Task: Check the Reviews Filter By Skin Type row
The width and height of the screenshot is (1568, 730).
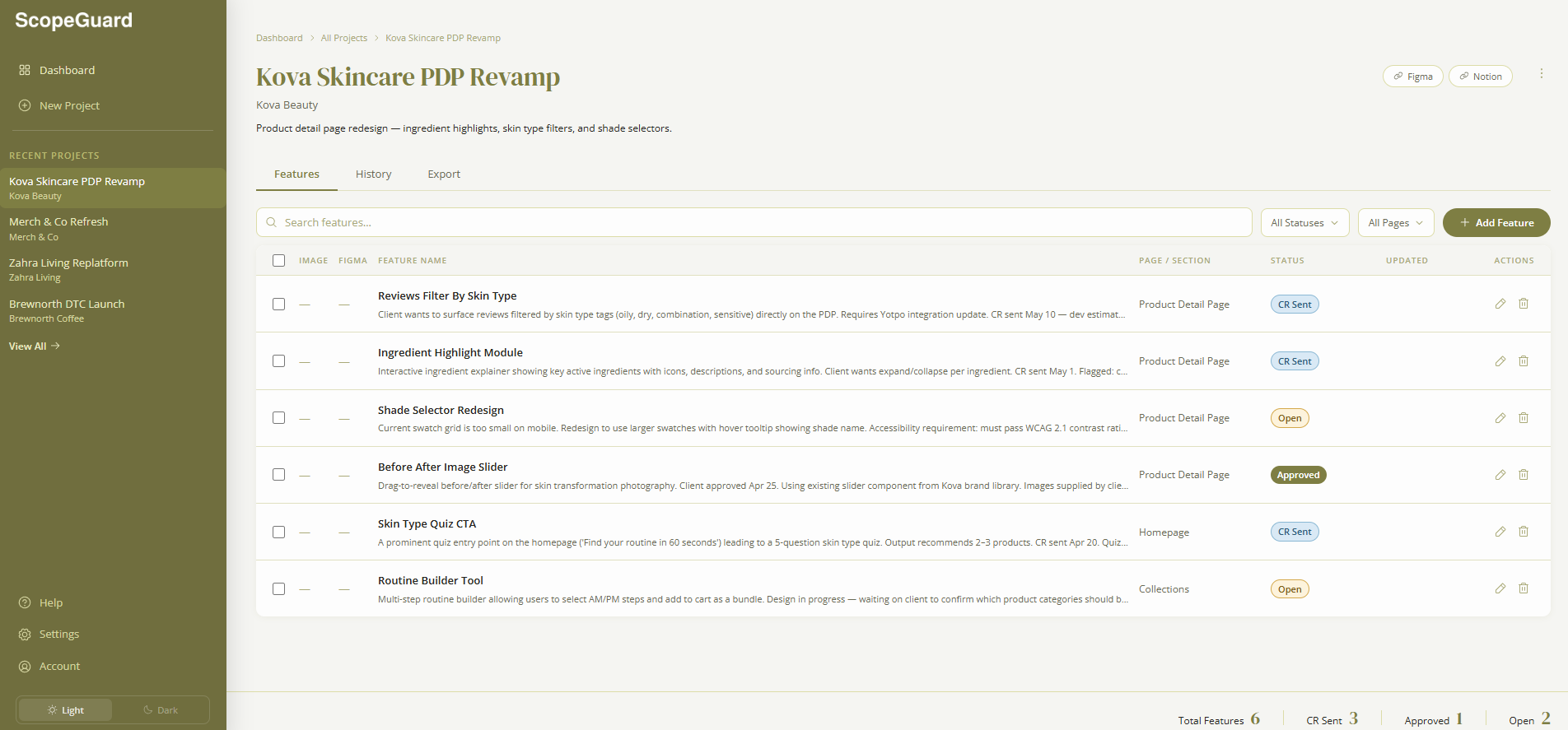Action: [279, 305]
